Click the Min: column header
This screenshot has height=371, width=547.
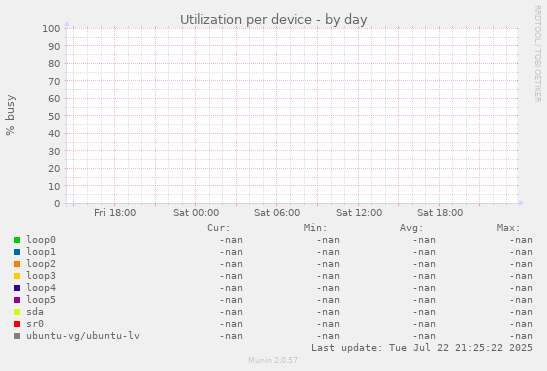point(315,228)
